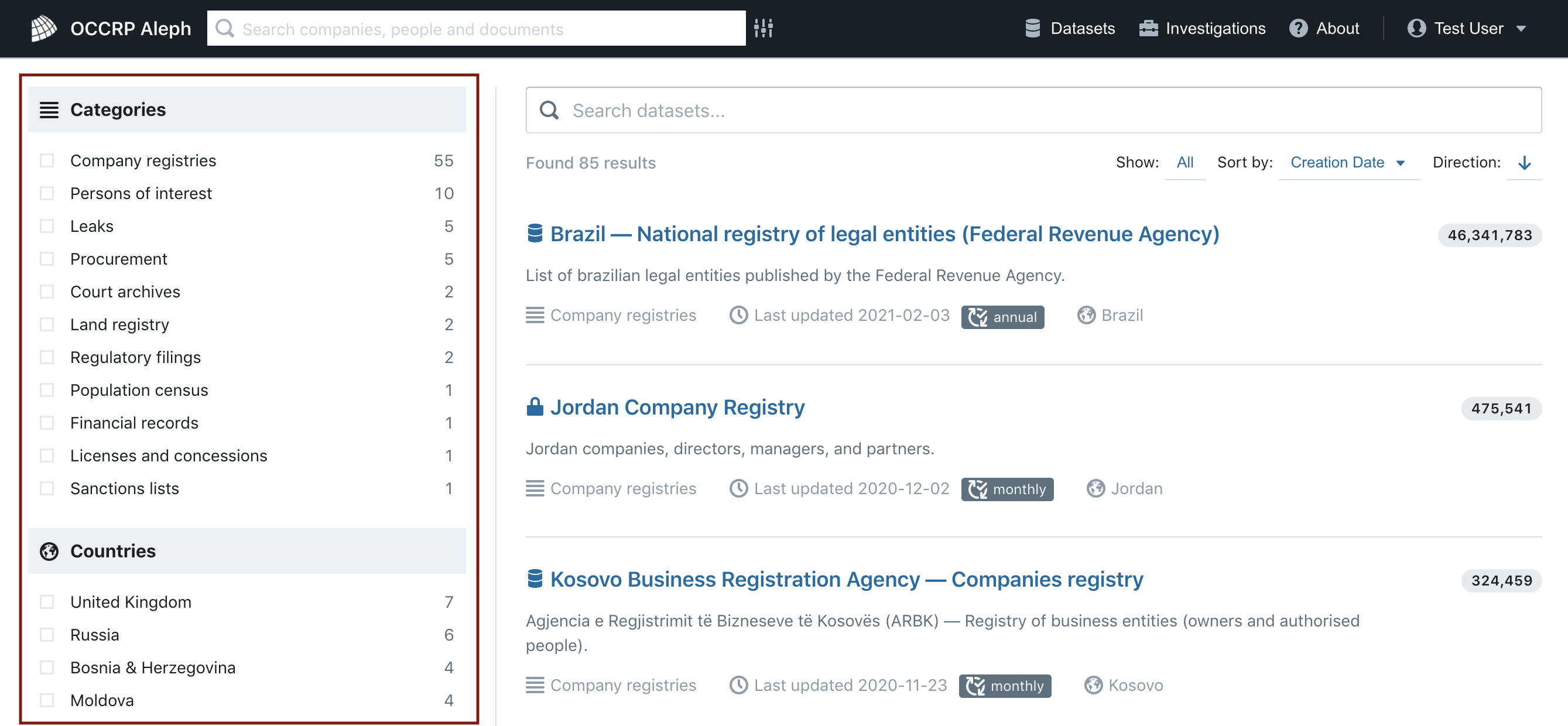Click monthly tag on Kosovo registry
The image size is (1568, 726).
click(x=1005, y=686)
